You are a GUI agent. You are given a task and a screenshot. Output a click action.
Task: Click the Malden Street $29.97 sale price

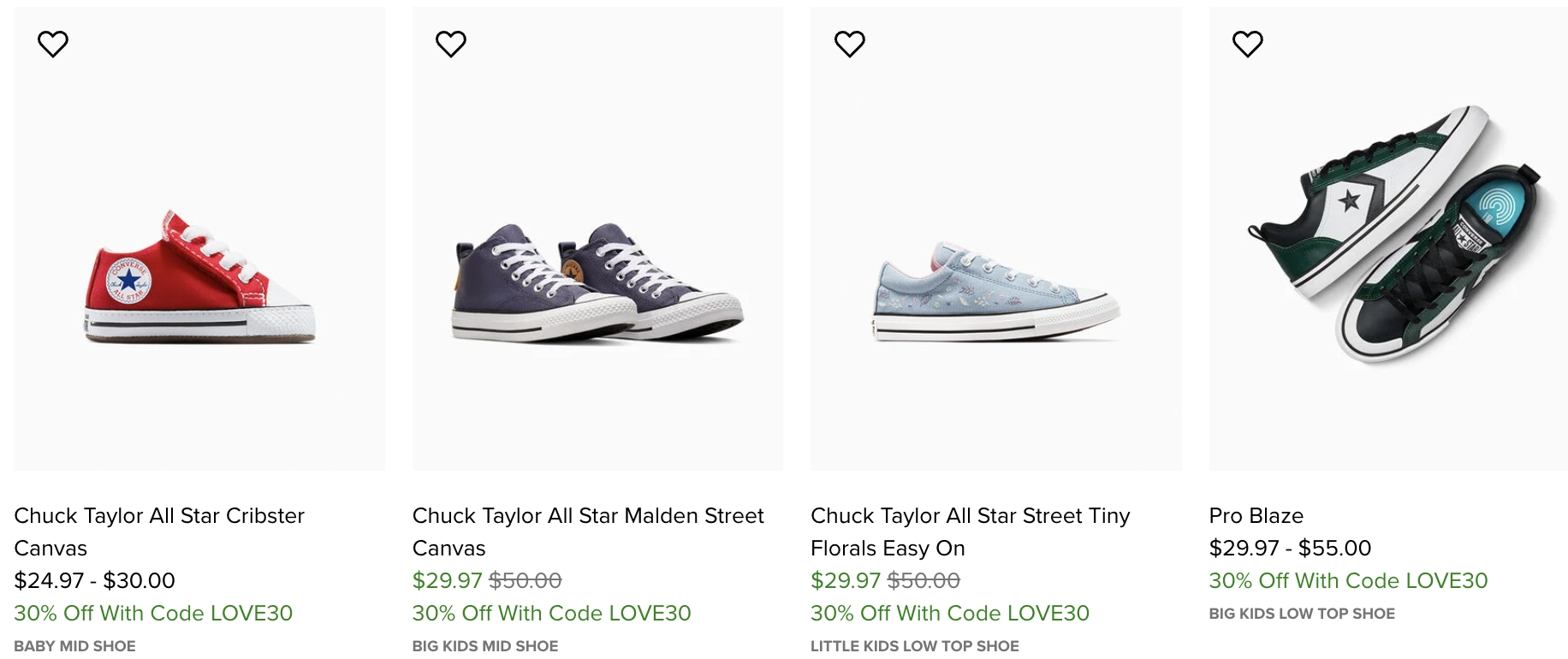click(447, 580)
